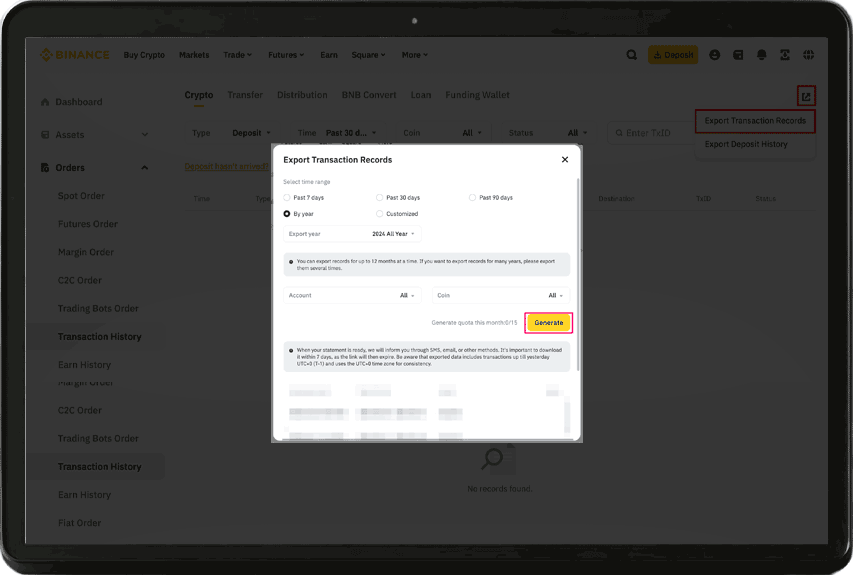The height and width of the screenshot is (575, 853).
Task: Click the Binance logo
Action: pyautogui.click(x=75, y=55)
